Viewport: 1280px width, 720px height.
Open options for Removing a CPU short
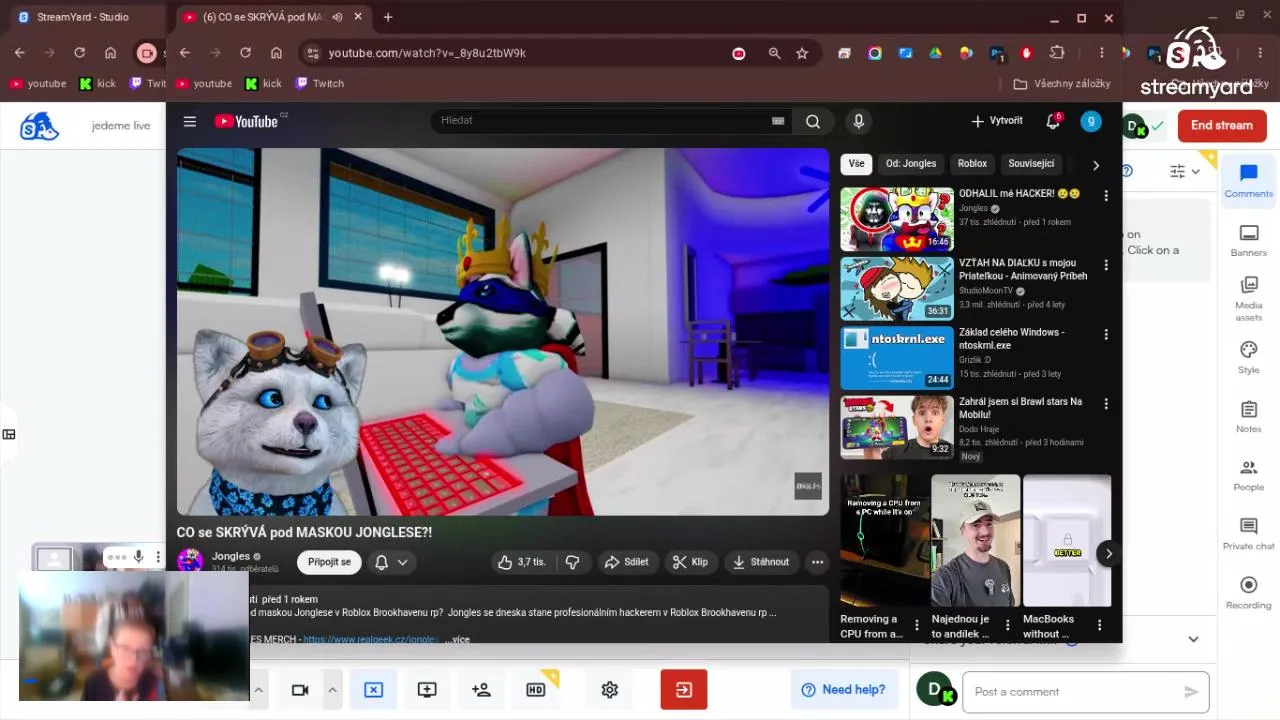pos(917,626)
